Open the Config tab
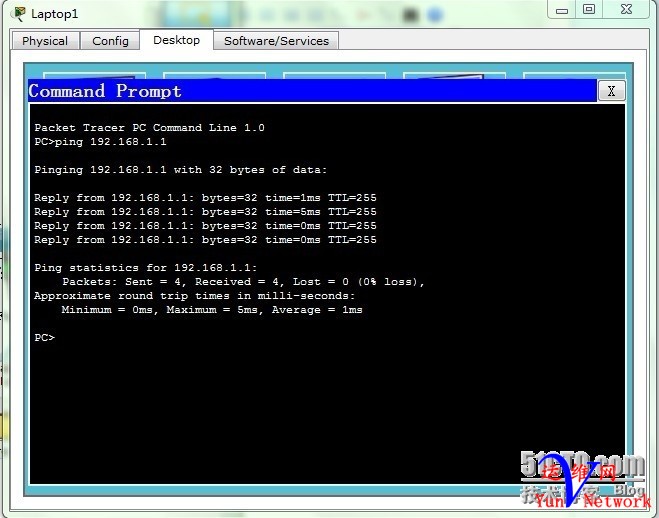Viewport: 659px width, 518px height. pos(110,41)
